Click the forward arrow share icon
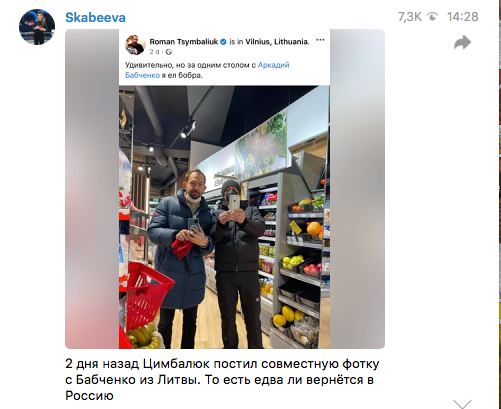 click(x=462, y=42)
